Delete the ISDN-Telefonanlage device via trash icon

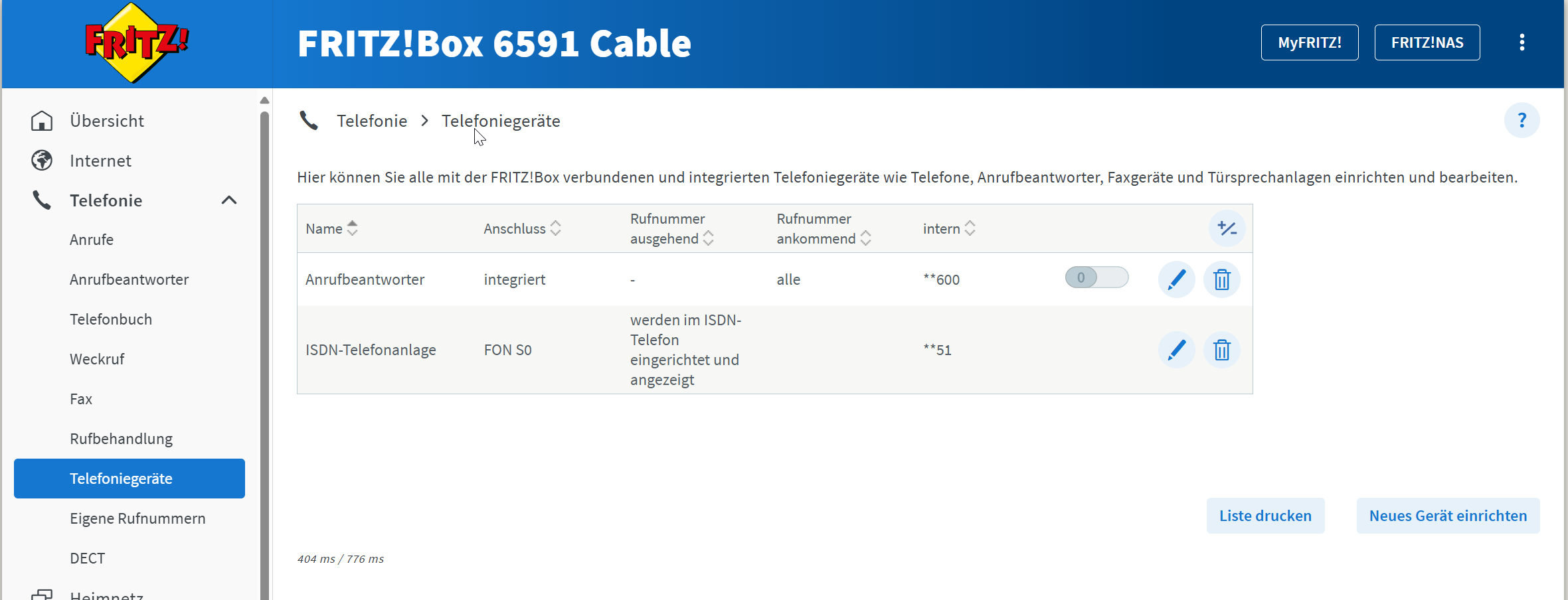pos(1221,350)
